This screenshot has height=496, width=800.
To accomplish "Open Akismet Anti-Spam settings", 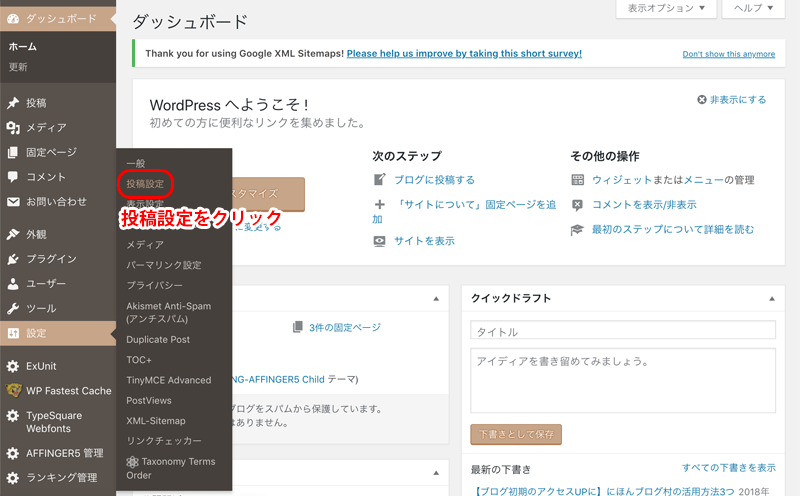I will pos(168,312).
